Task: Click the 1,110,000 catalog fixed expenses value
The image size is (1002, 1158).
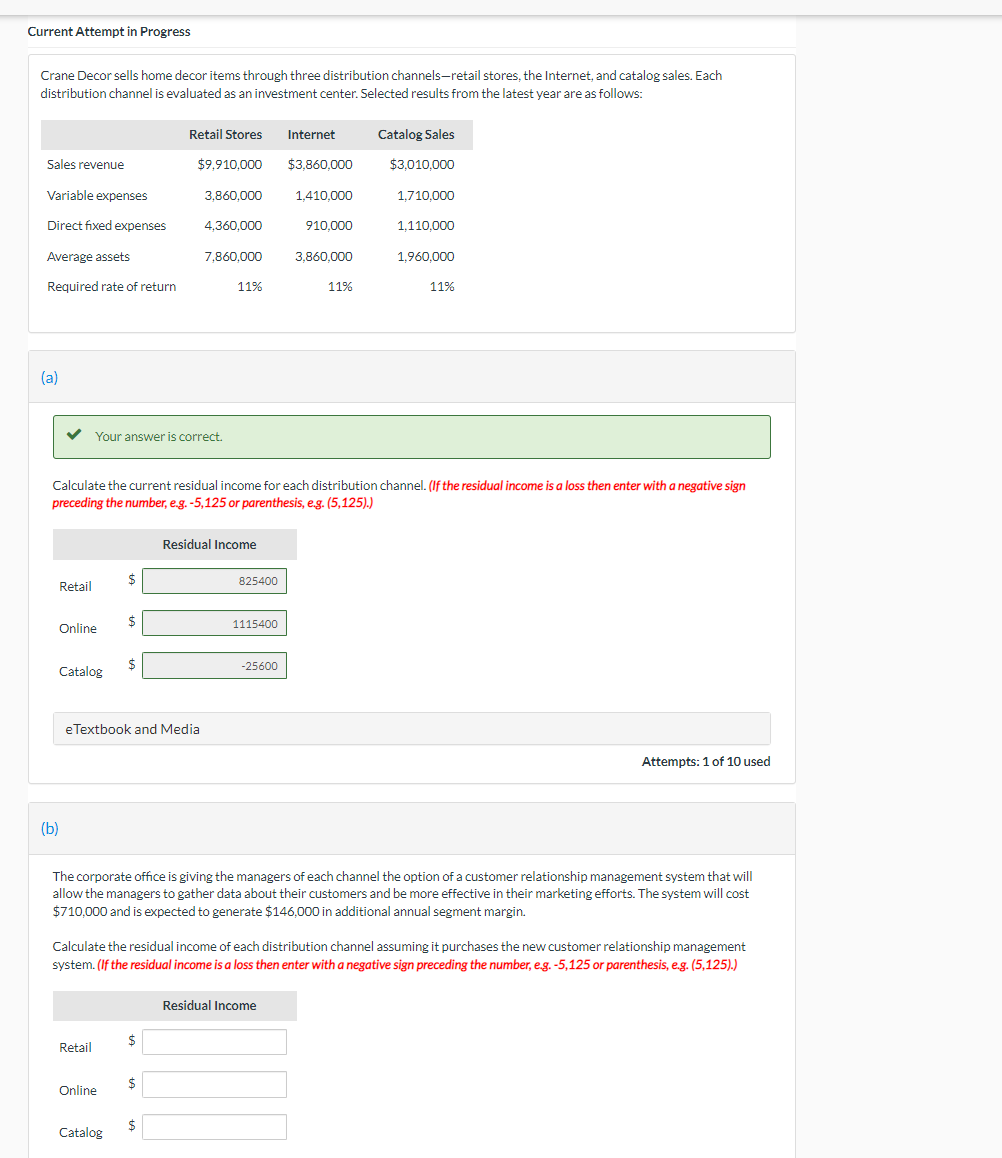Action: coord(425,226)
